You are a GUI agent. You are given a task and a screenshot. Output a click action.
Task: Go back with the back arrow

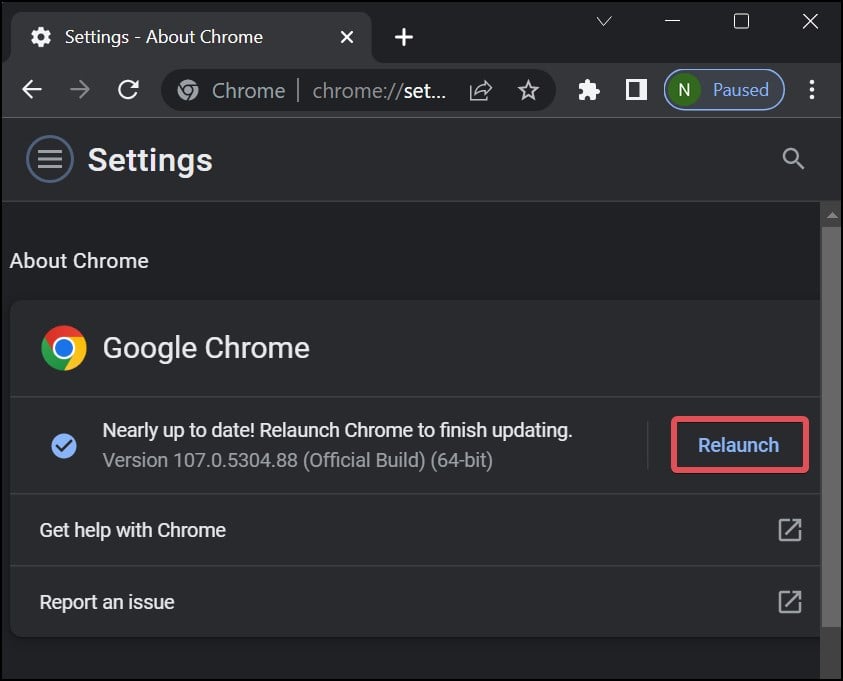coord(32,90)
